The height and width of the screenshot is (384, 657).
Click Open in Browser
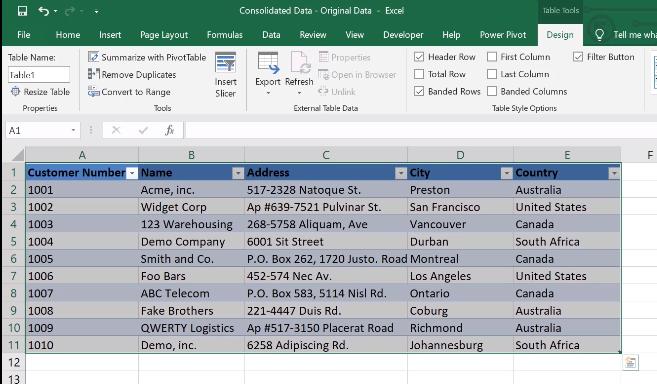(x=357, y=75)
